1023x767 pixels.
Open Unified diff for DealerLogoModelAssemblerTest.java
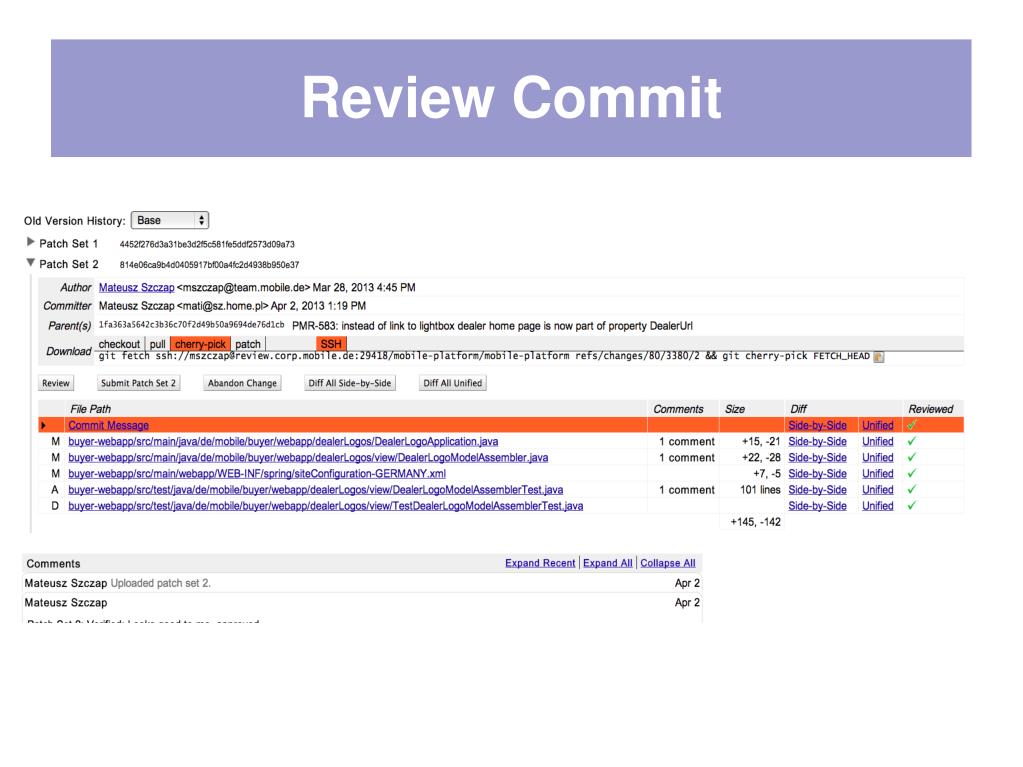[x=878, y=490]
